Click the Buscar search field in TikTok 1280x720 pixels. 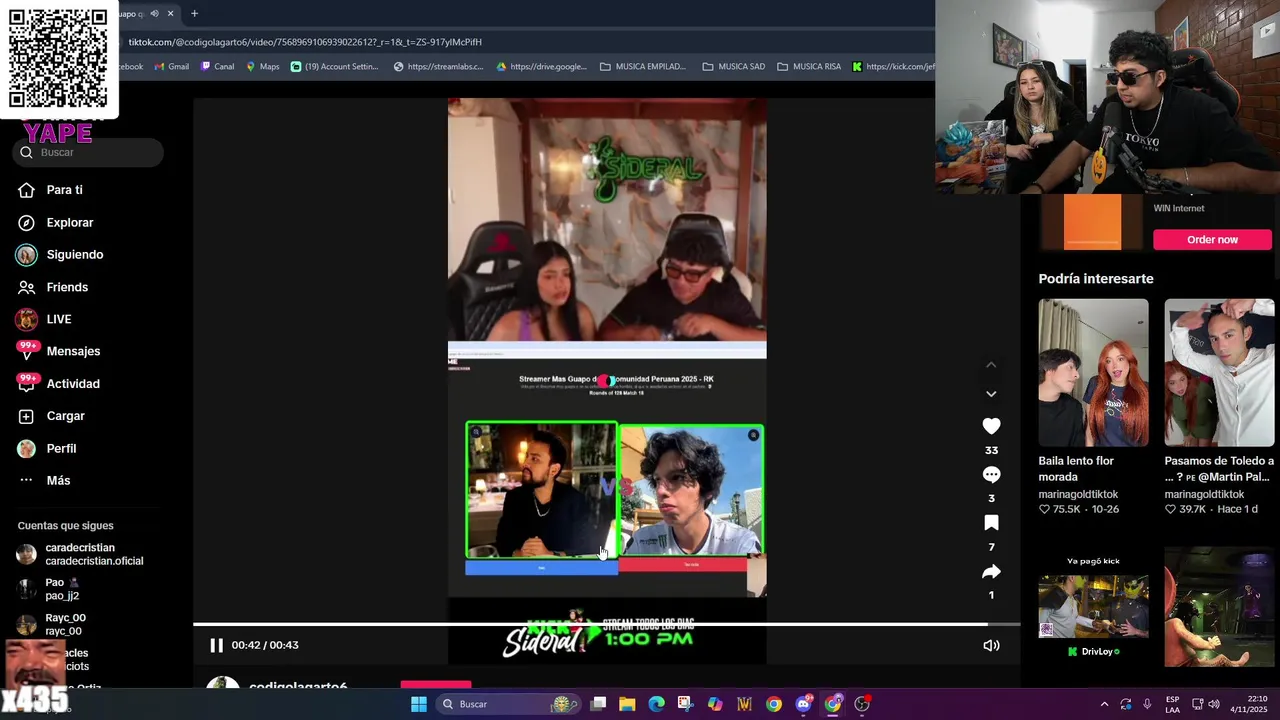[89, 152]
